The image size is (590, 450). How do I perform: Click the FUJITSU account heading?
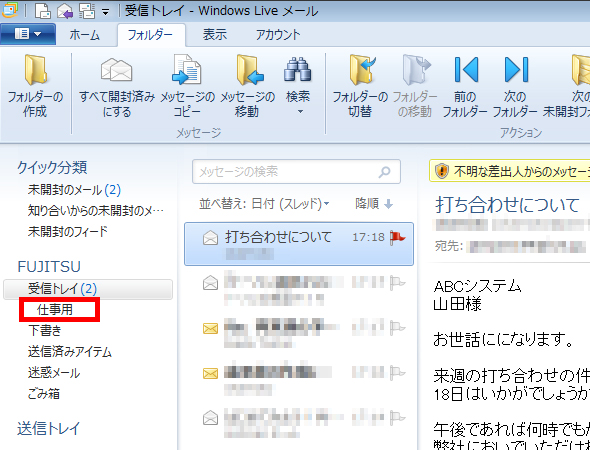point(49,267)
